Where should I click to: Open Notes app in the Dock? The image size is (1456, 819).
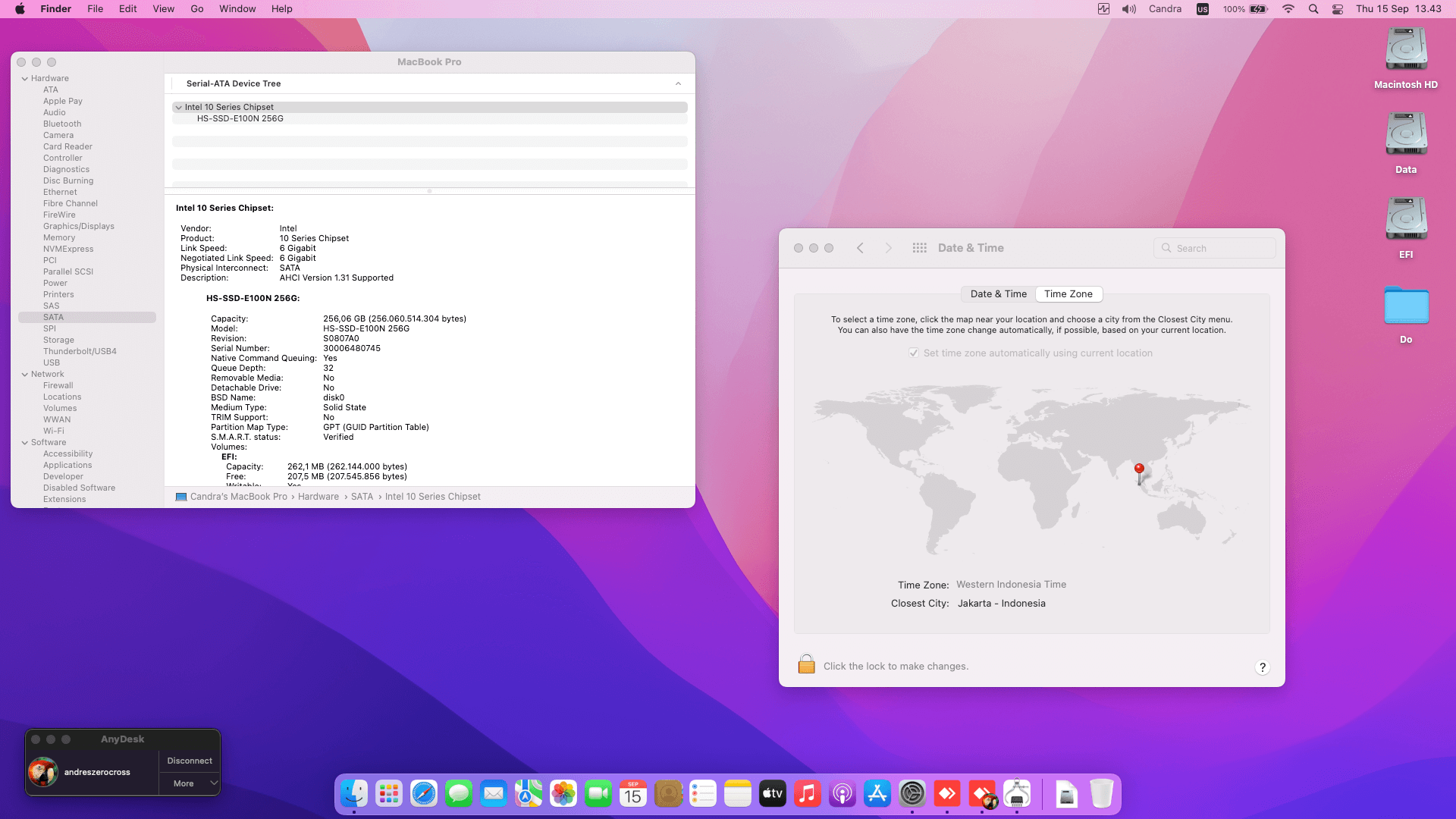pos(738,793)
